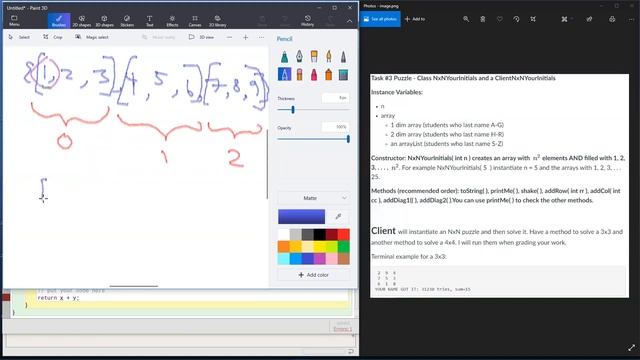Click the Photos zoom magnifier icon
The height and width of the screenshot is (360, 640).
coord(466,19)
